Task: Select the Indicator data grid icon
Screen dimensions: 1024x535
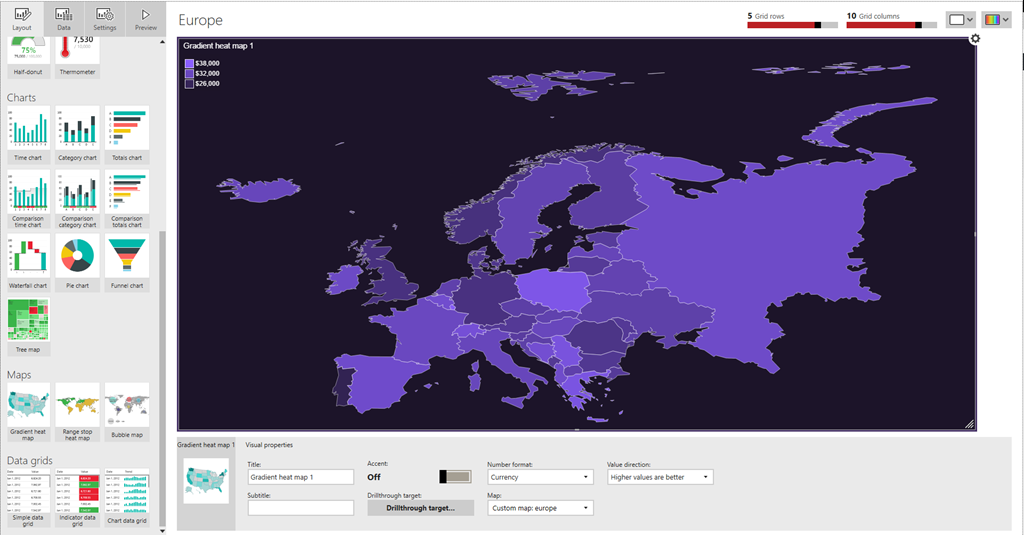Action: pos(77,491)
